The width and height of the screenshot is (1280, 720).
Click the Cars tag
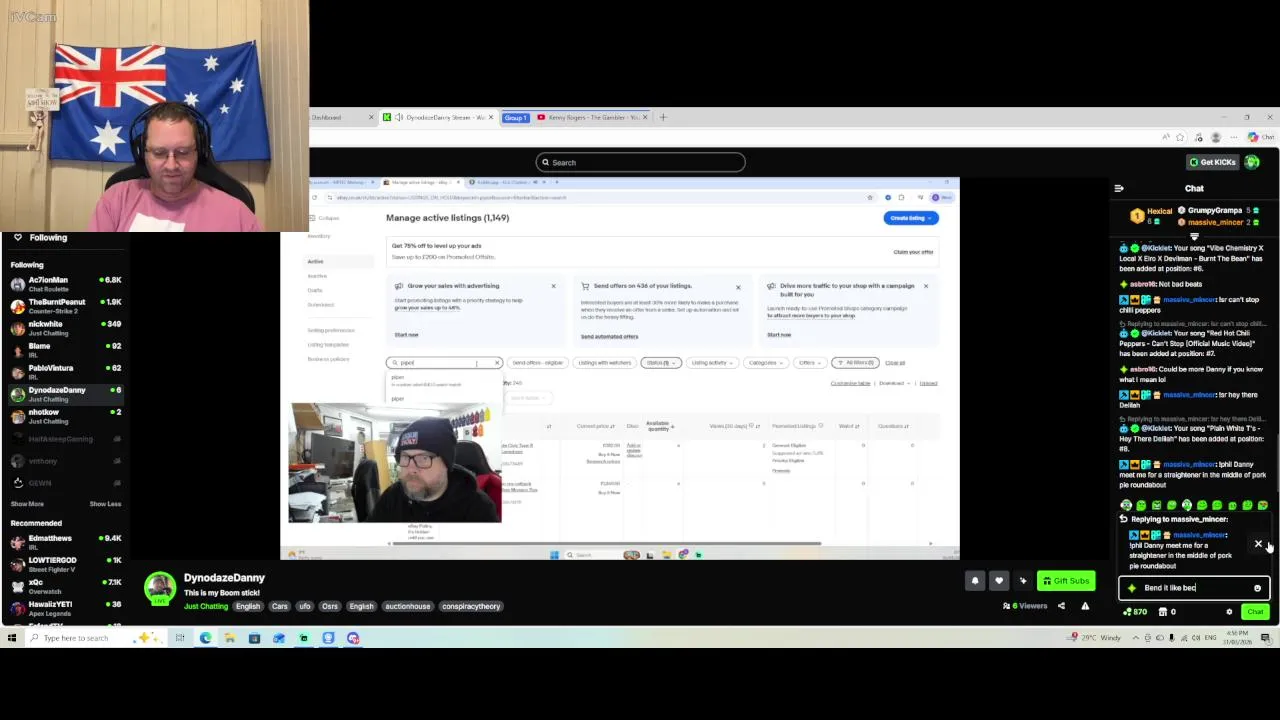pyautogui.click(x=279, y=606)
